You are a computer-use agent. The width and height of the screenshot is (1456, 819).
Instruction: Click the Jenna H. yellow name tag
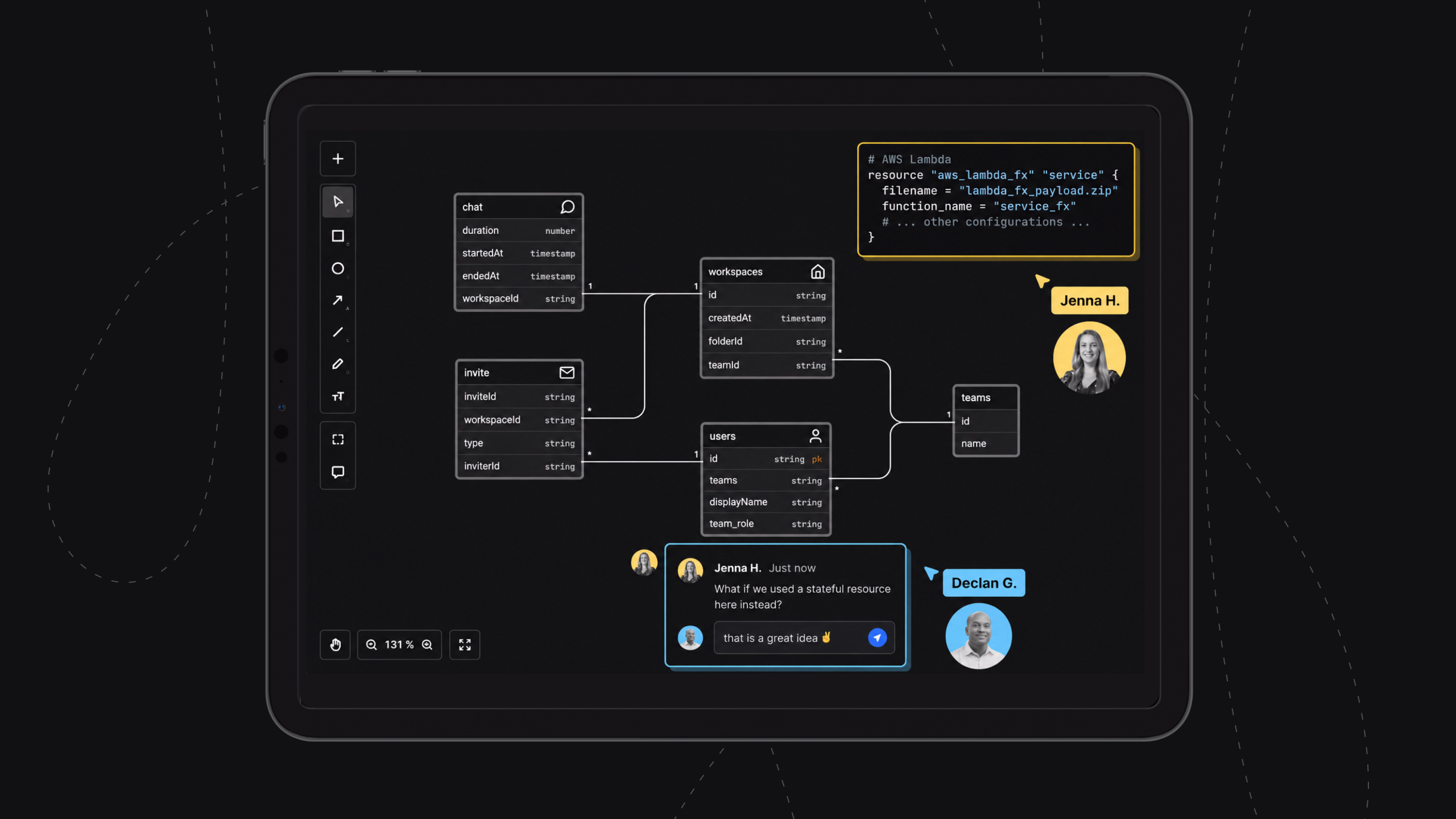[1089, 300]
